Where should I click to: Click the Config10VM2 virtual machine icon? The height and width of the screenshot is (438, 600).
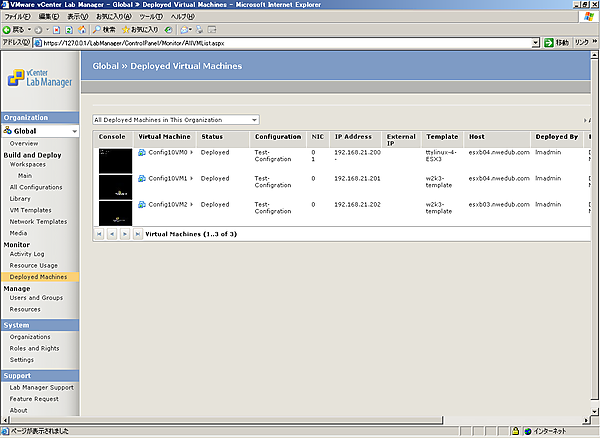[x=142, y=205]
